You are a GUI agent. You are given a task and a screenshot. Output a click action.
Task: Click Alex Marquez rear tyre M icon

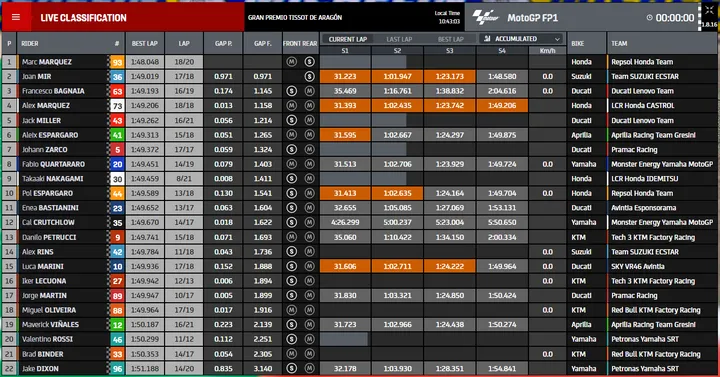coord(309,106)
